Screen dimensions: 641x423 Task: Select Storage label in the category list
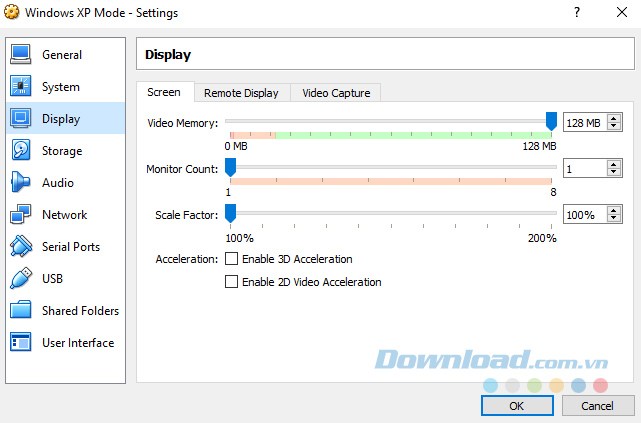pyautogui.click(x=62, y=151)
